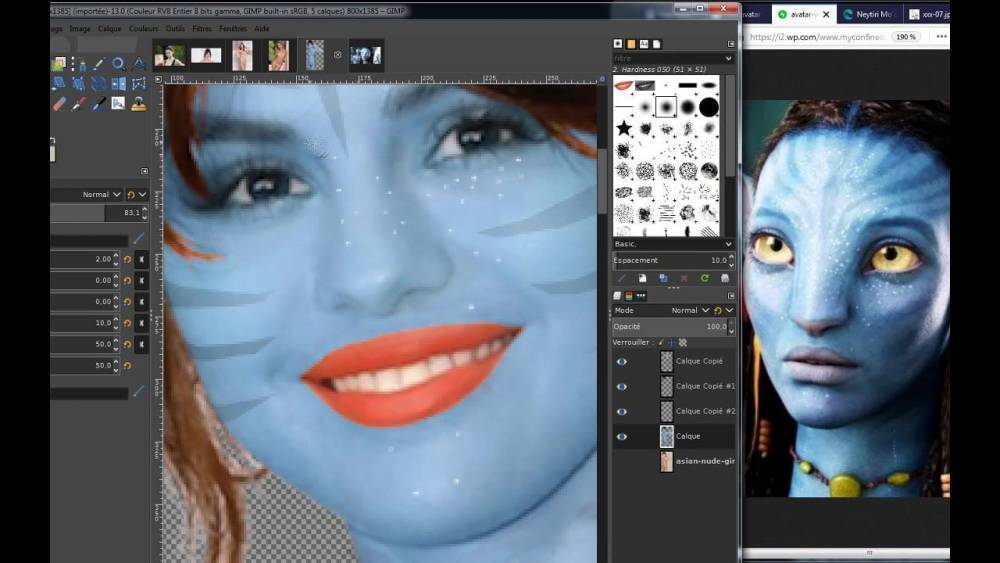Image resolution: width=1000 pixels, height=563 pixels.
Task: Click the browser address bar URL
Action: [816, 37]
